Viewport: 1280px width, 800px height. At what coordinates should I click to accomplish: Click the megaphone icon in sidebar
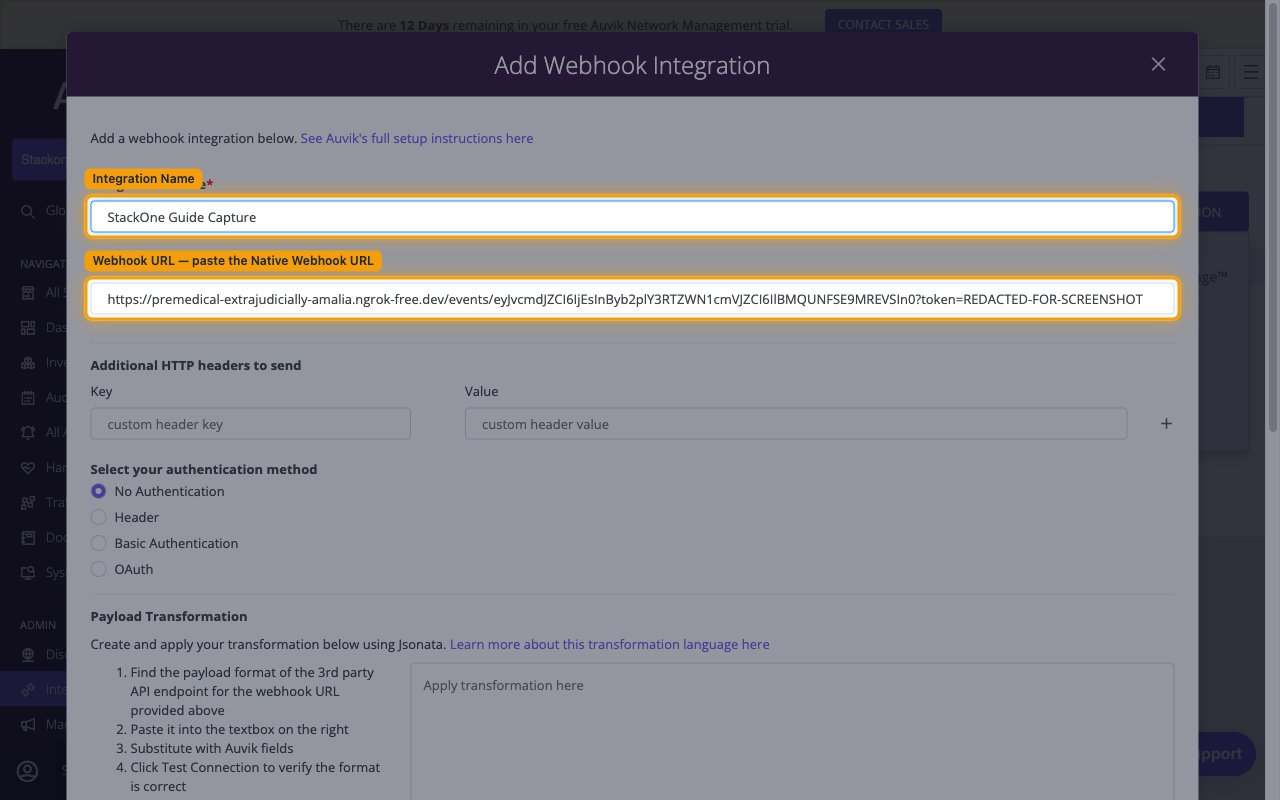(x=28, y=725)
